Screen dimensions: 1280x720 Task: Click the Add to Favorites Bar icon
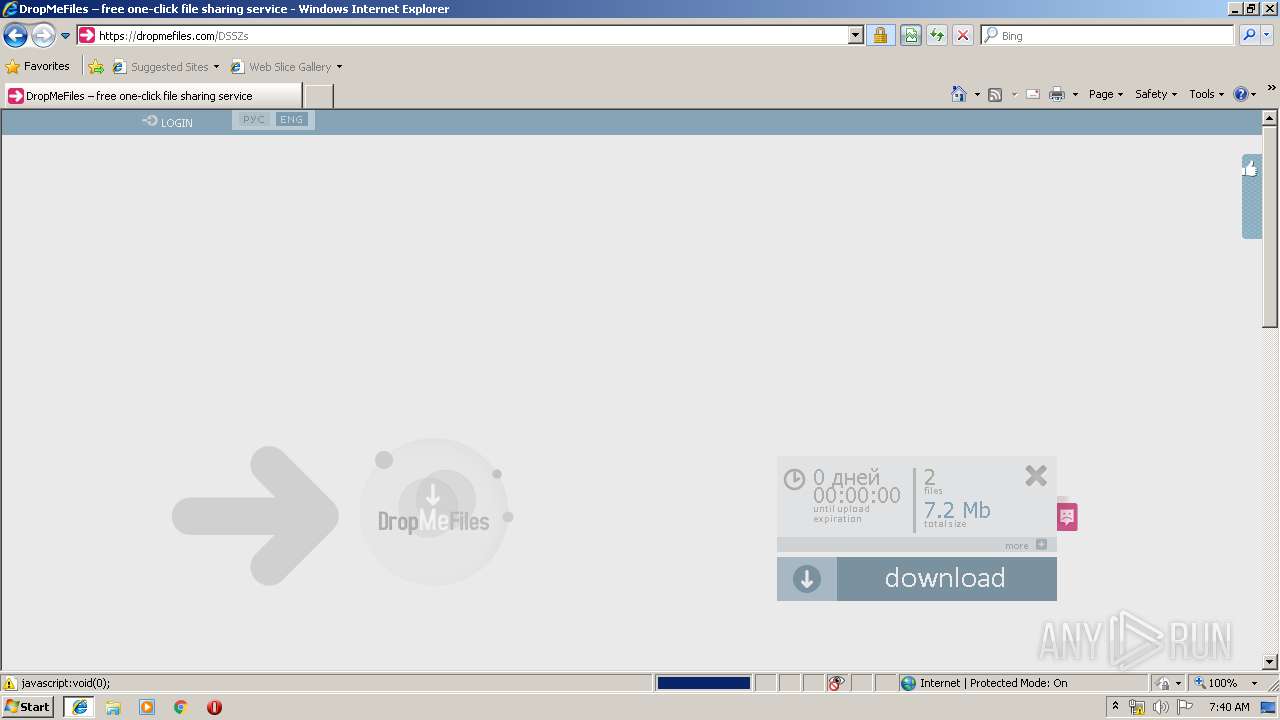96,67
